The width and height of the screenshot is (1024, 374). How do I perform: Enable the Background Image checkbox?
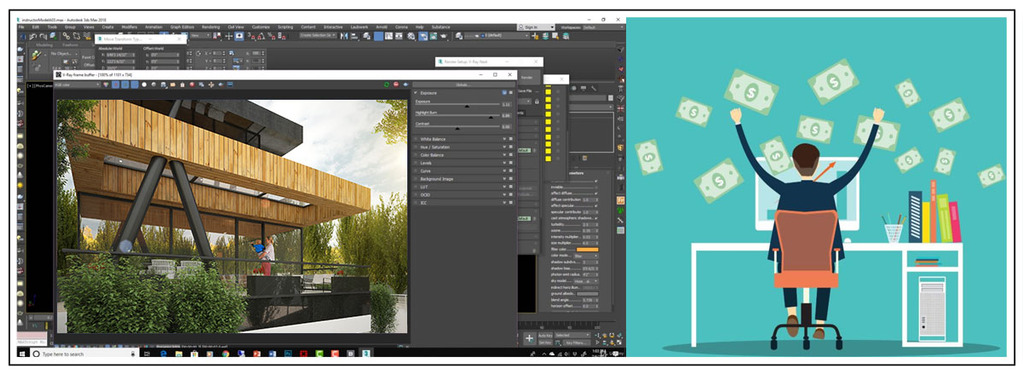click(415, 179)
